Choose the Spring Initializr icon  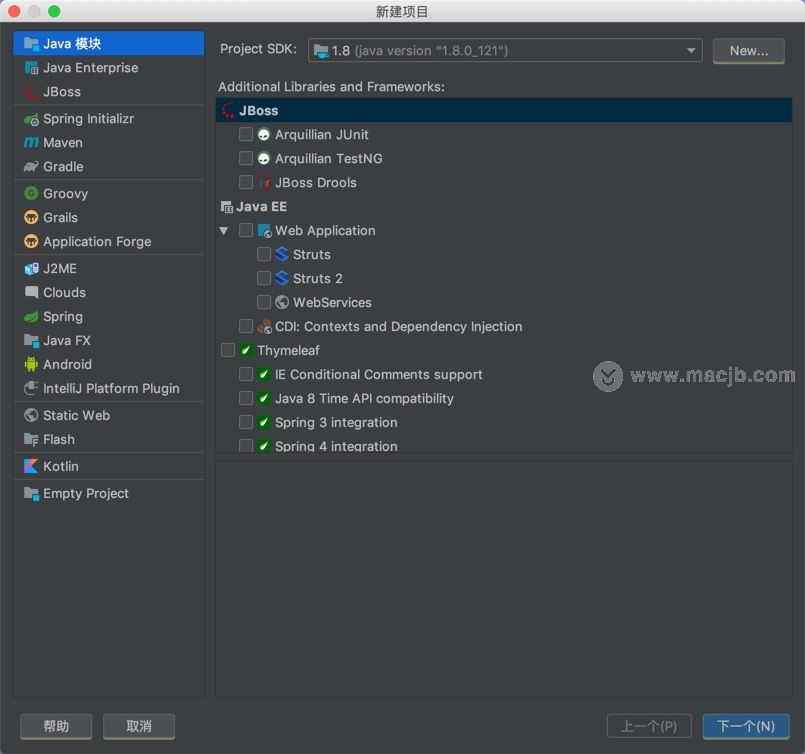click(x=31, y=119)
